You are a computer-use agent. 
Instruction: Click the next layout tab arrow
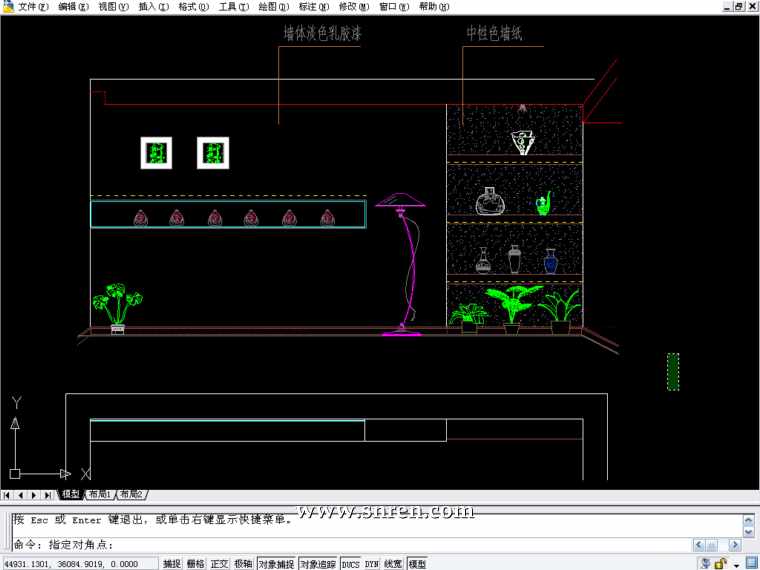[34, 495]
